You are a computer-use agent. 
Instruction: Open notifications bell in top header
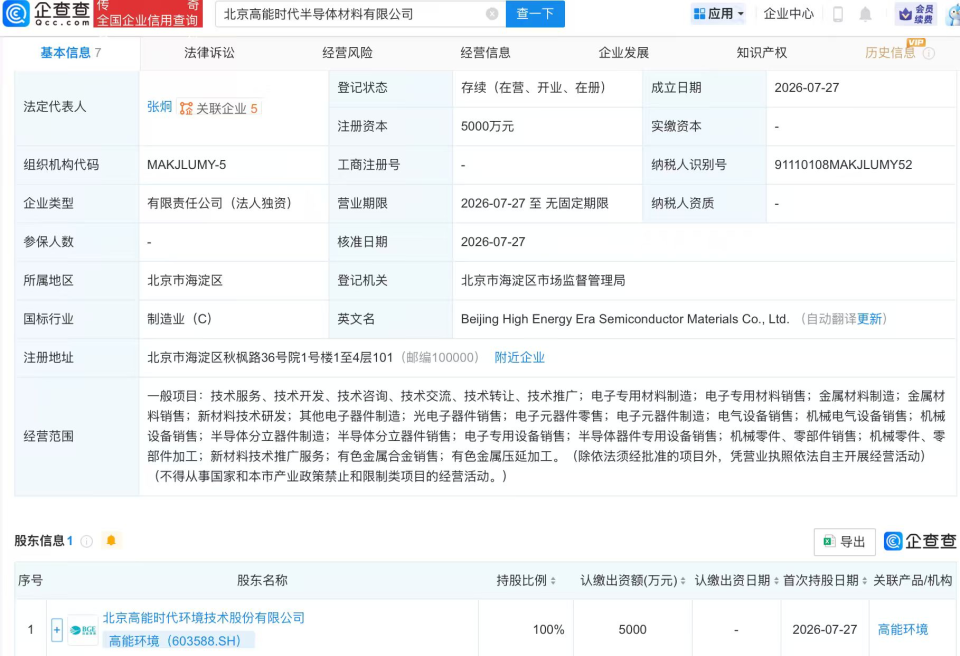(865, 13)
